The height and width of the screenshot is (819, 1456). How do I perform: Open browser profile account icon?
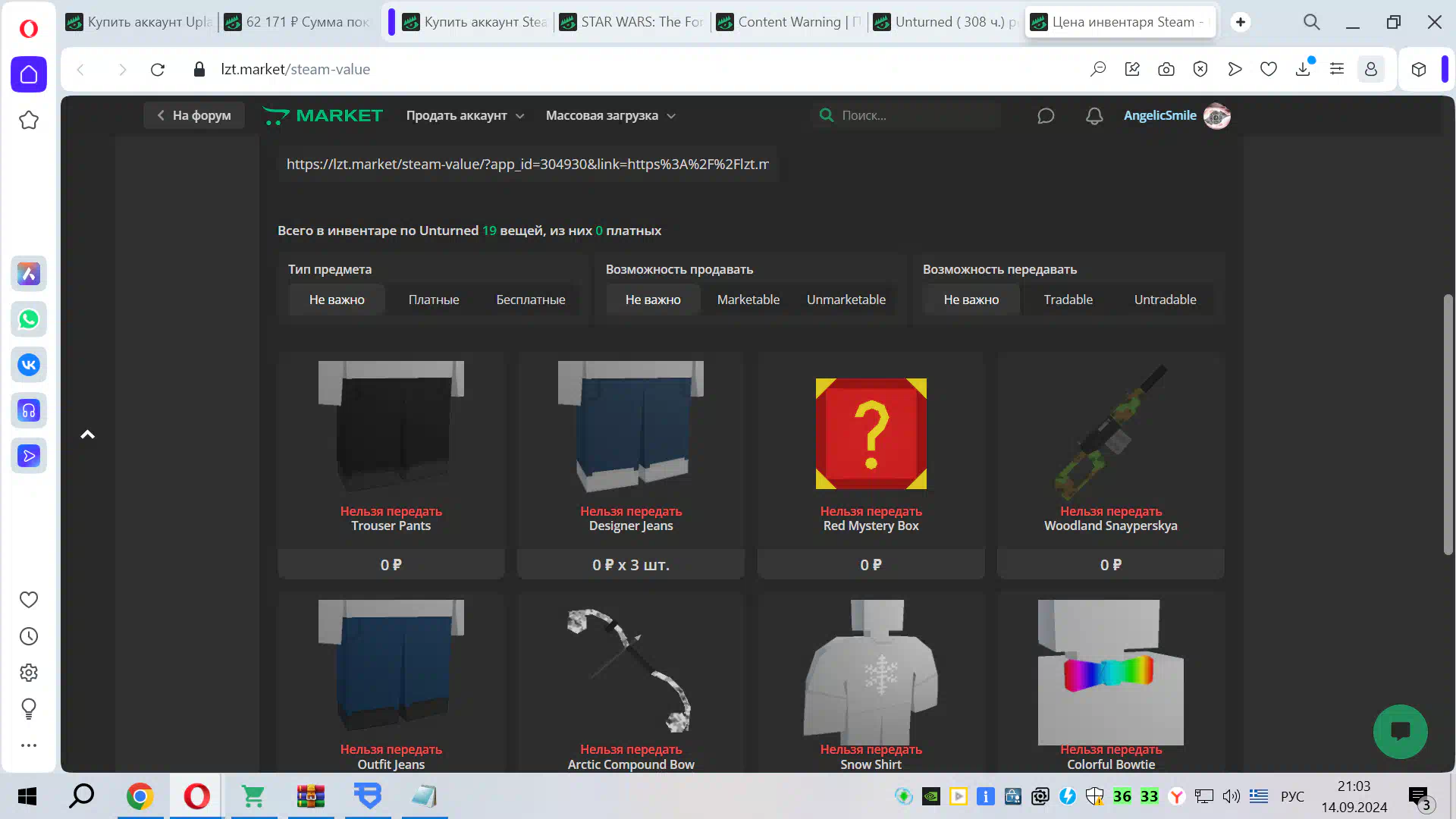tap(1371, 70)
